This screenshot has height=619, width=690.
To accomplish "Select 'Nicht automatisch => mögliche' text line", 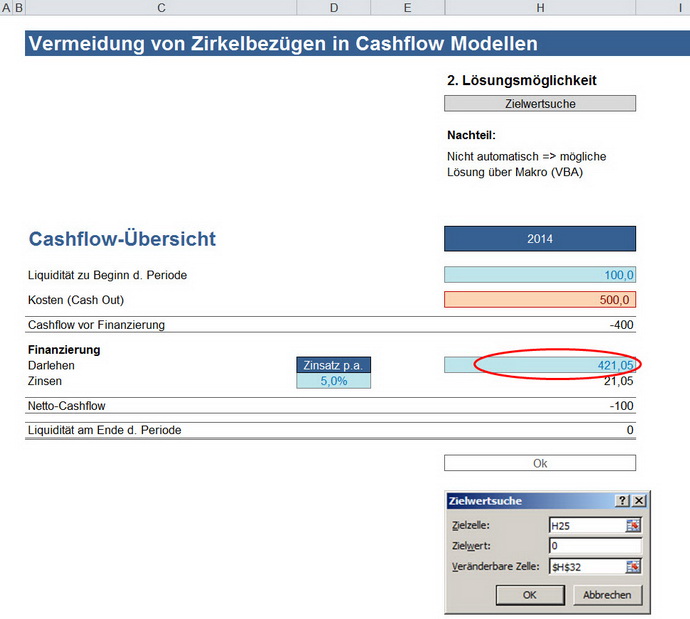I will [x=527, y=156].
